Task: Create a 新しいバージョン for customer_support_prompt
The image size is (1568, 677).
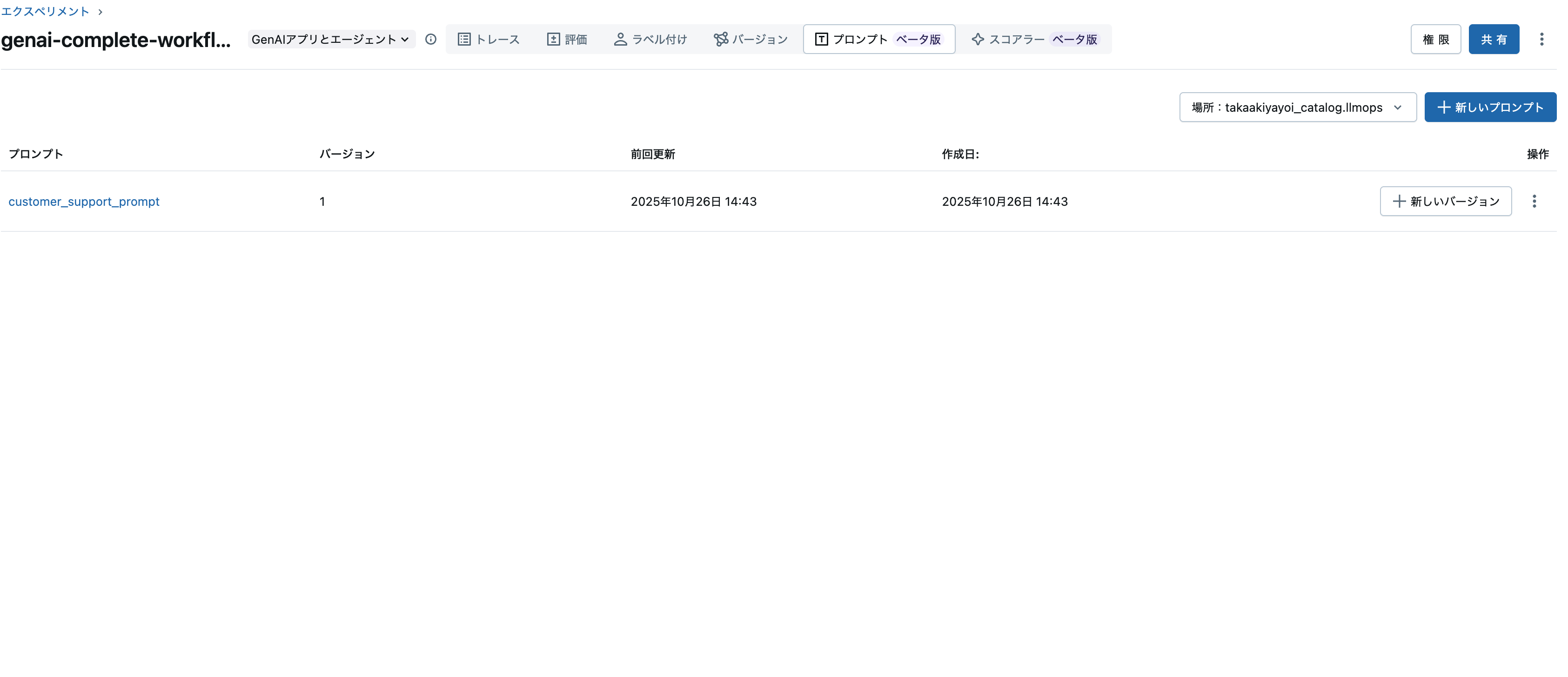Action: point(1446,201)
